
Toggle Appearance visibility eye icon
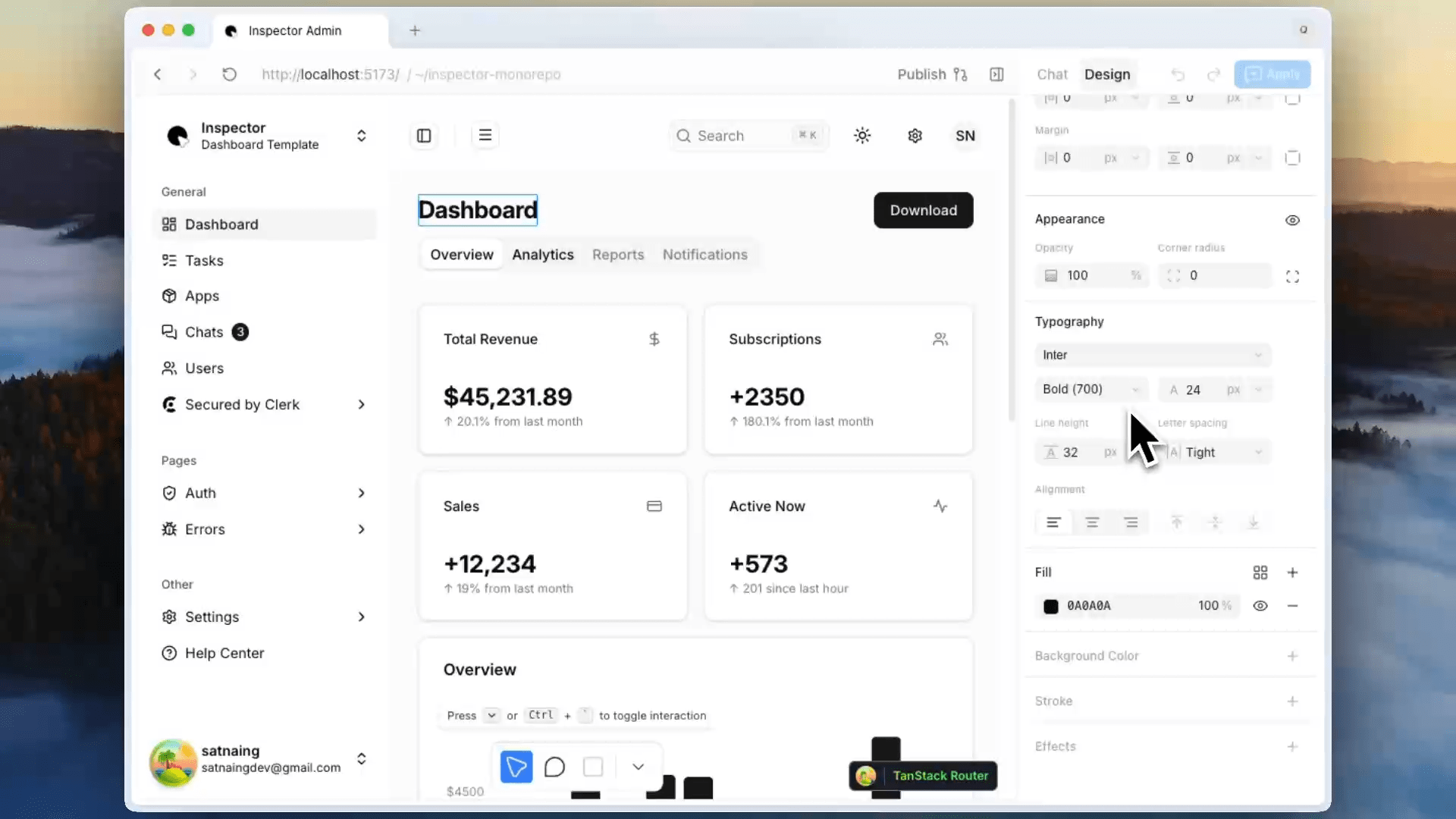[x=1292, y=220]
